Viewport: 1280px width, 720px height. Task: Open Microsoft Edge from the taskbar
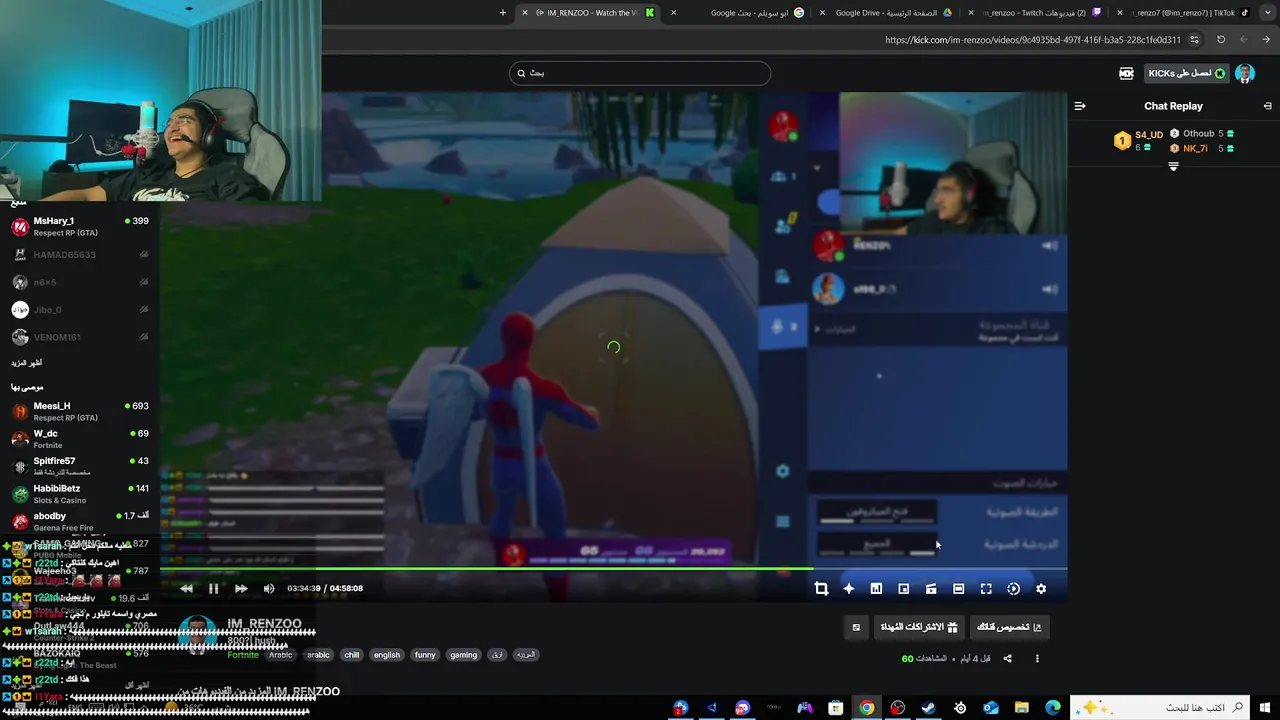tap(1052, 708)
